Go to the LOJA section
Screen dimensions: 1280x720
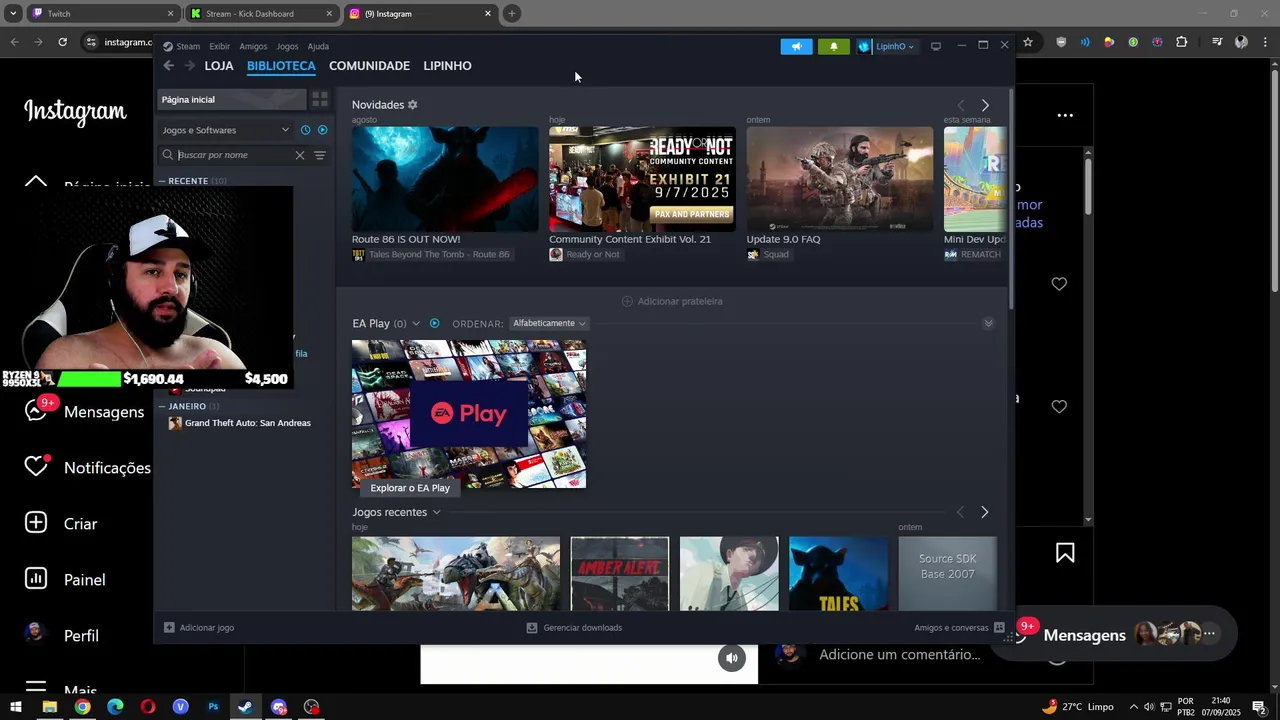point(219,66)
